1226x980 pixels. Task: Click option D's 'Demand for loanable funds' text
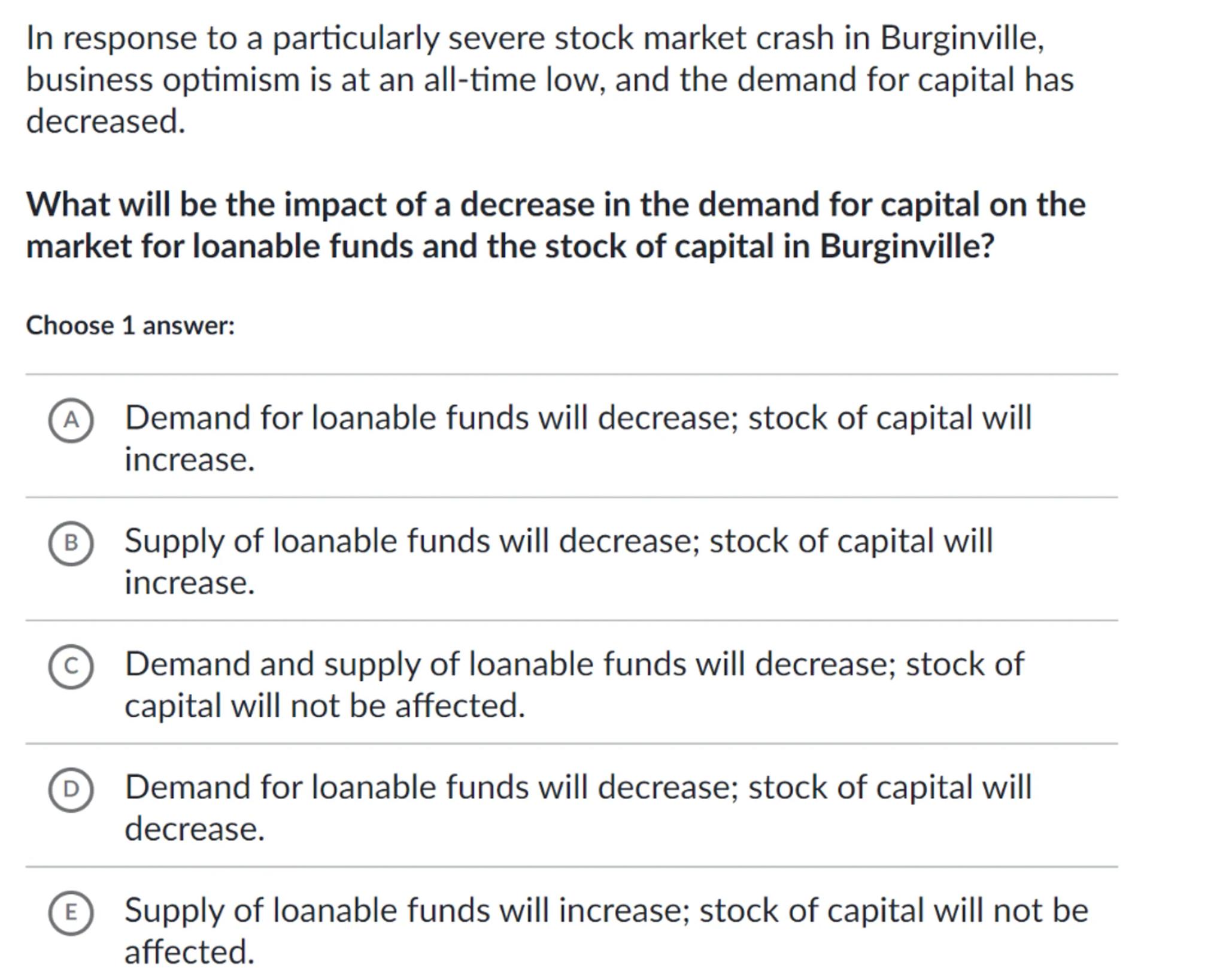click(326, 787)
